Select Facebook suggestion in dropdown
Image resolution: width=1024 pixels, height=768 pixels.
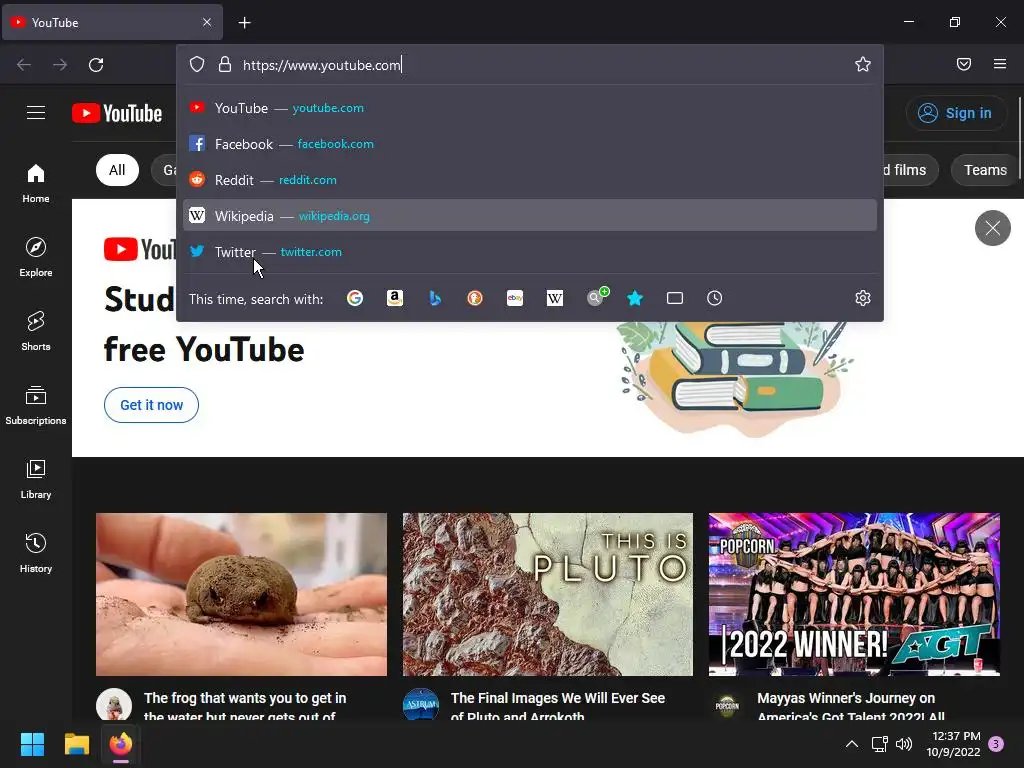(x=530, y=144)
